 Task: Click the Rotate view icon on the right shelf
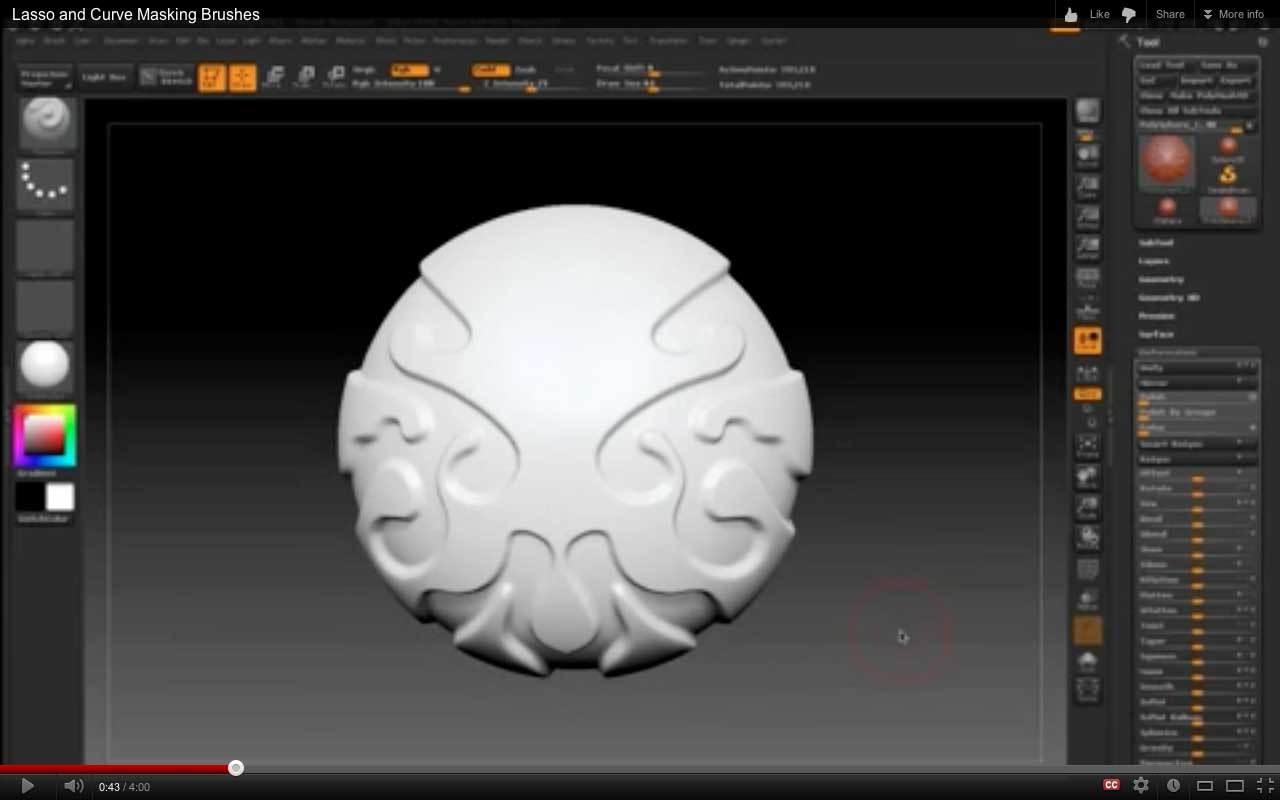pos(1088,540)
